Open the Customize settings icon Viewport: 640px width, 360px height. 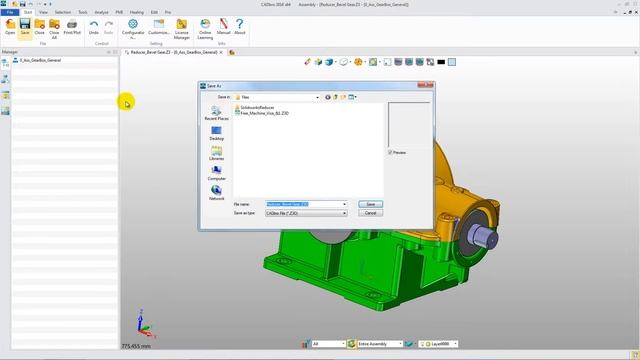[159, 27]
